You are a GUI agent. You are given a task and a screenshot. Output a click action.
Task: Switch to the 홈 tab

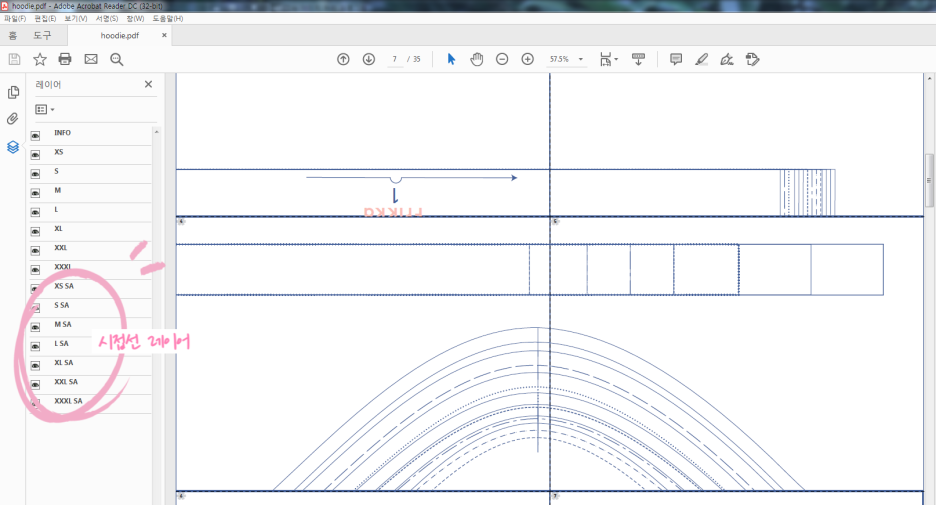tap(13, 35)
